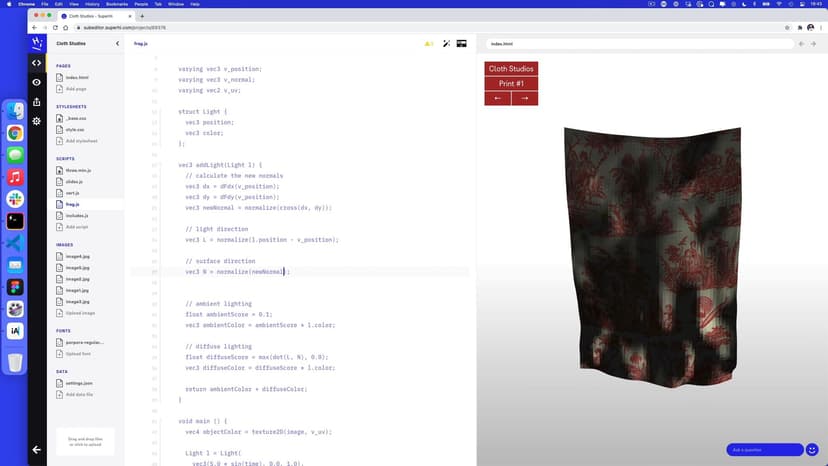828x466 pixels.
Task: Collapse the Cloth Studios file panel chevron
Action: click(x=117, y=44)
